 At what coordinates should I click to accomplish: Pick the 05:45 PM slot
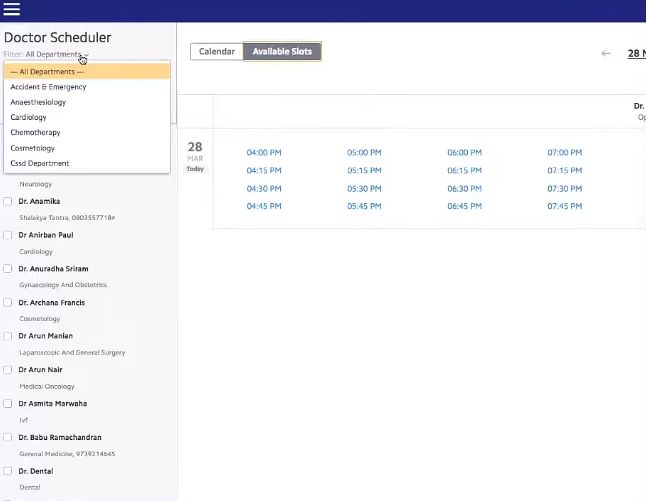point(364,206)
